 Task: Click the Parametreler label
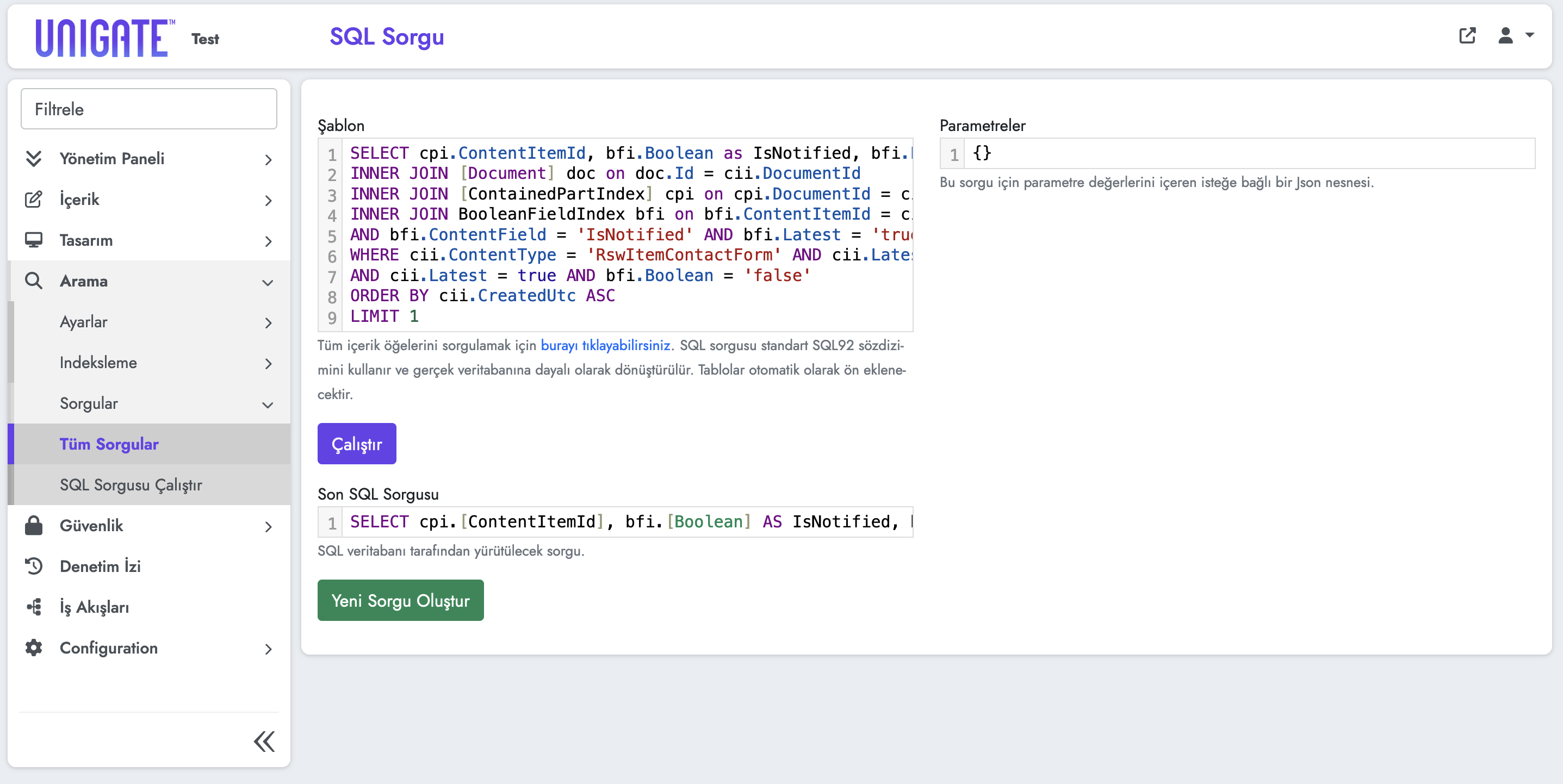(982, 126)
